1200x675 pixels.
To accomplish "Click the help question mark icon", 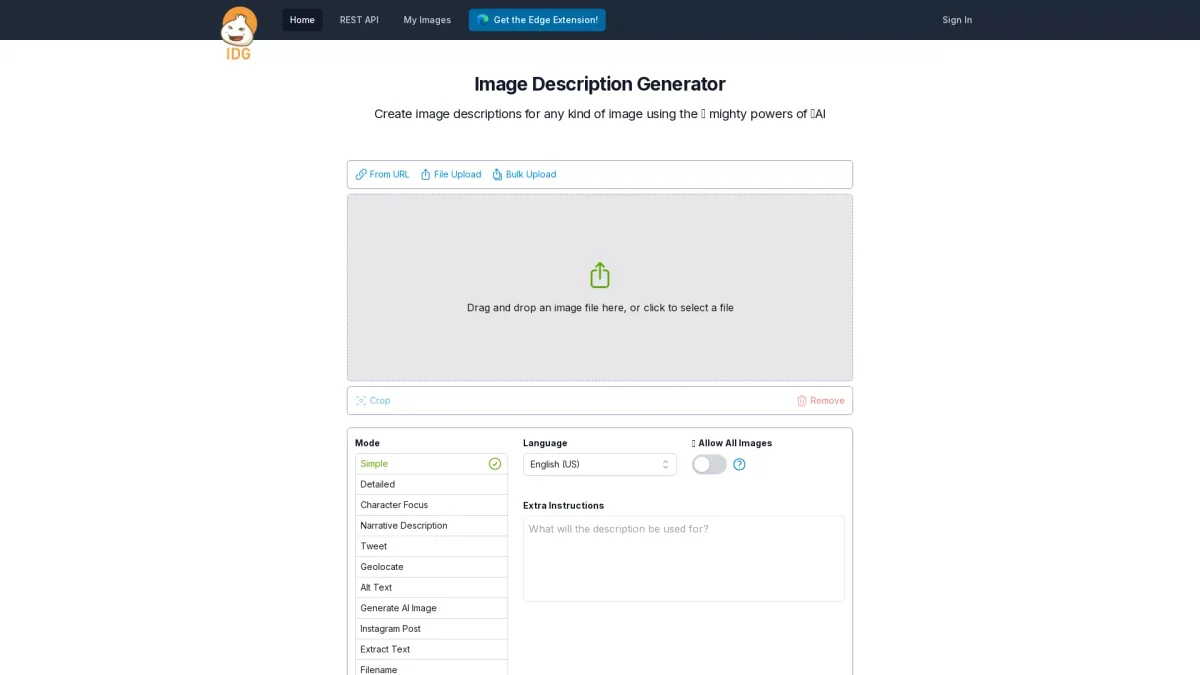I will (739, 464).
